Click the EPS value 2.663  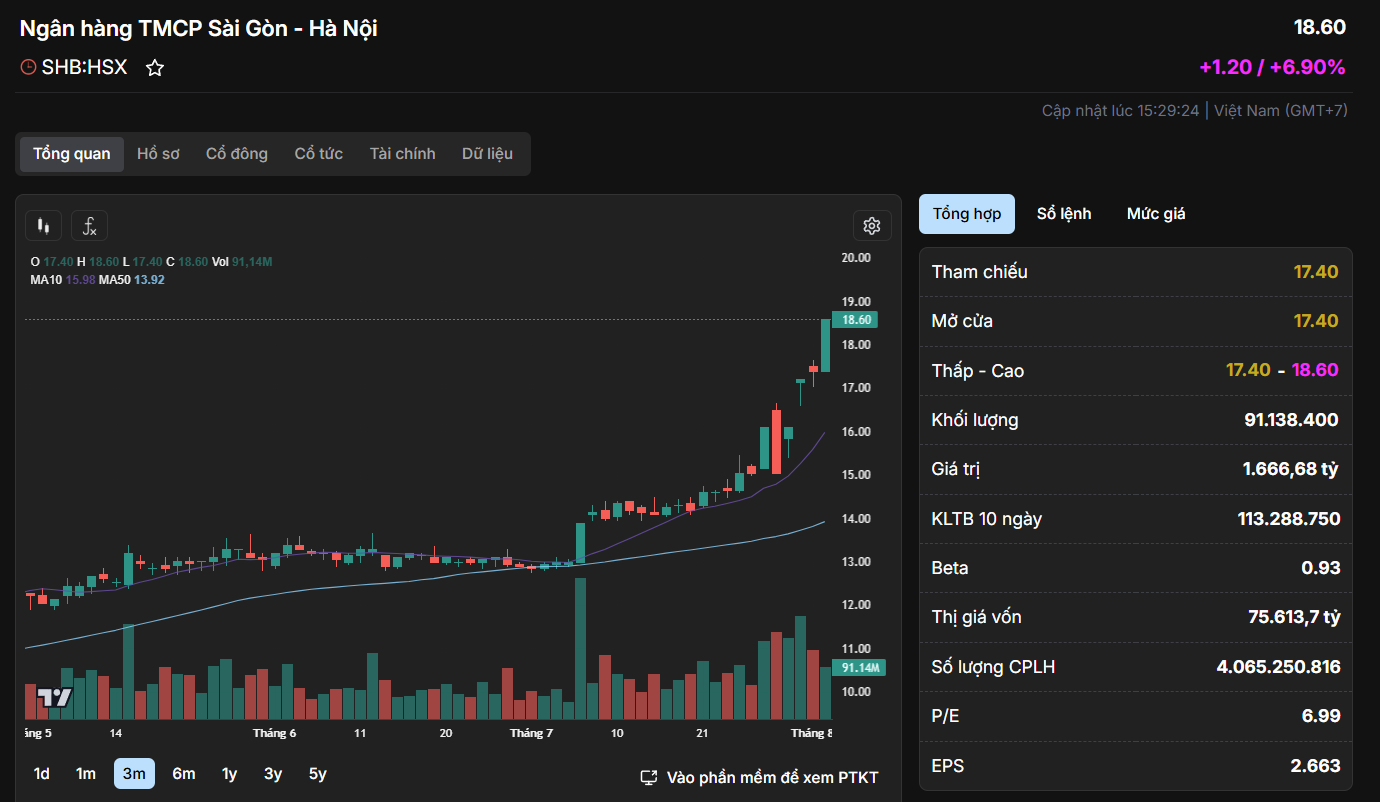coord(1315,766)
